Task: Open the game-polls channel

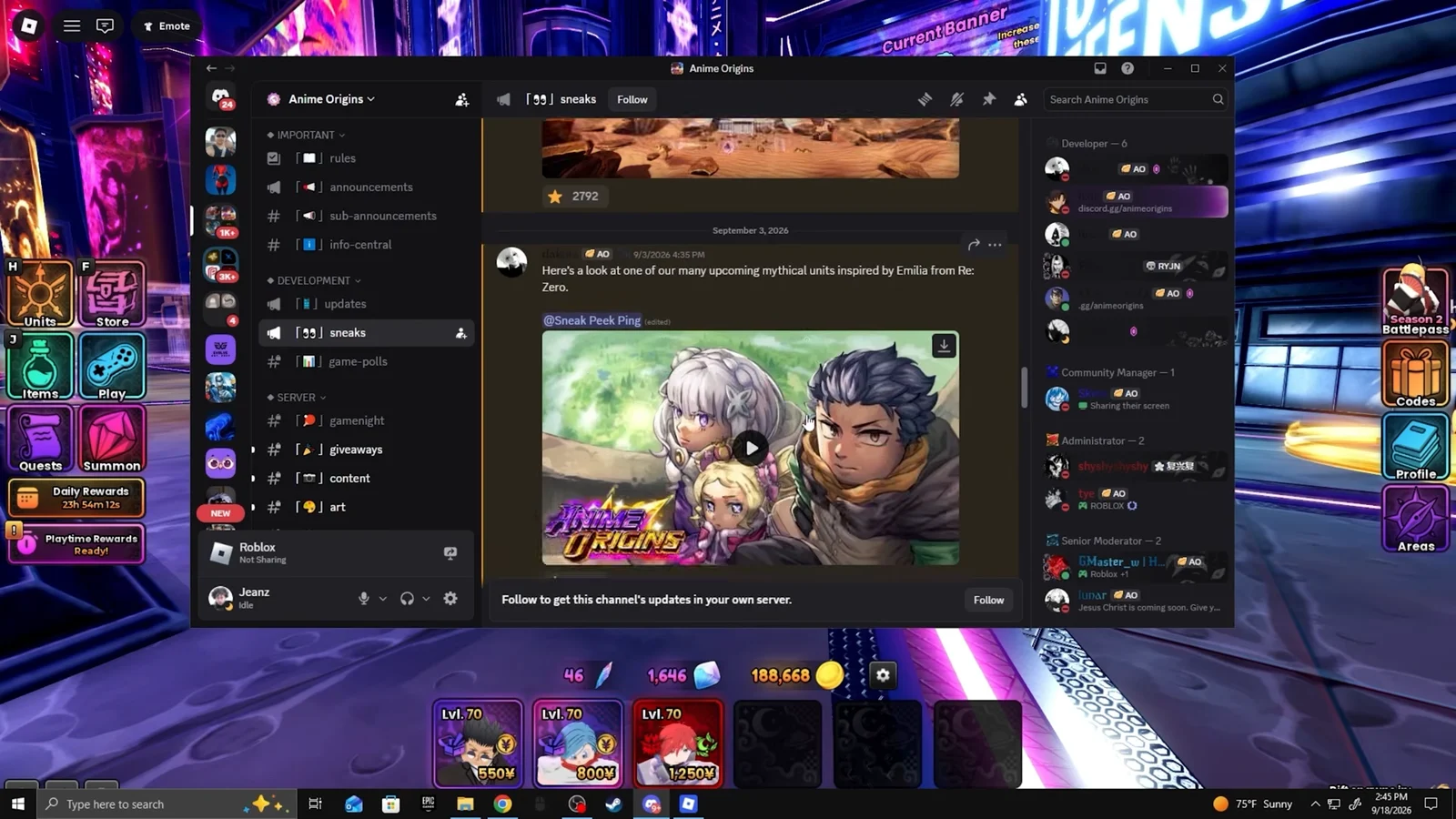Action: point(367,361)
